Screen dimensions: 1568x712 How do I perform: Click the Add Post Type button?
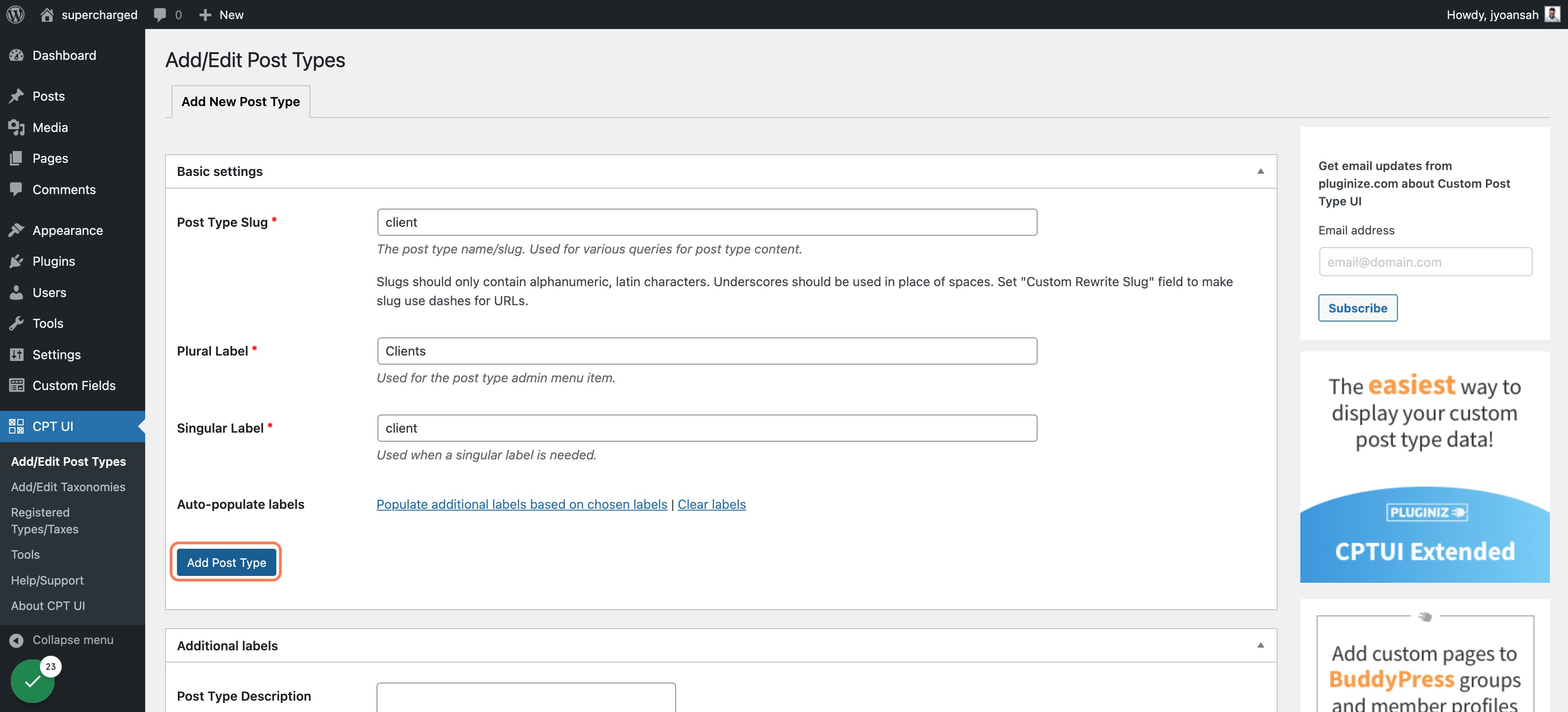tap(226, 562)
